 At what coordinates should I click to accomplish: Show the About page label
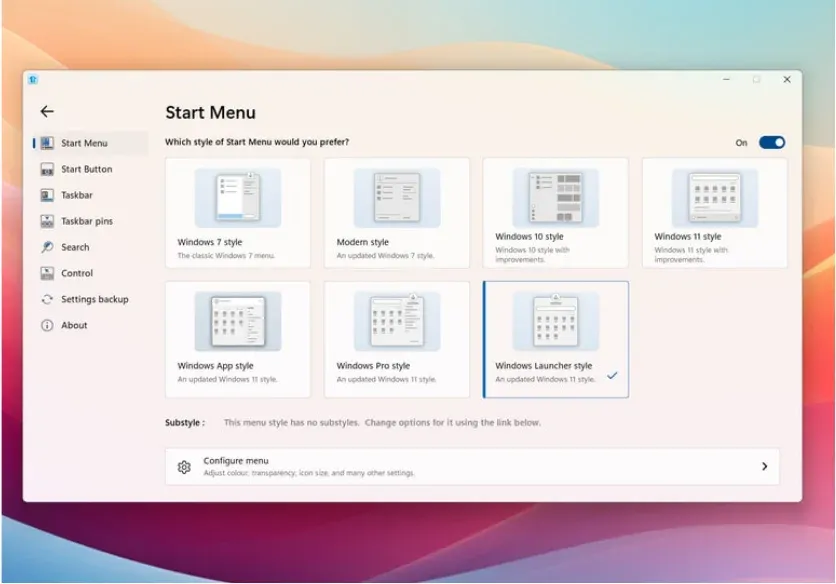coord(74,325)
